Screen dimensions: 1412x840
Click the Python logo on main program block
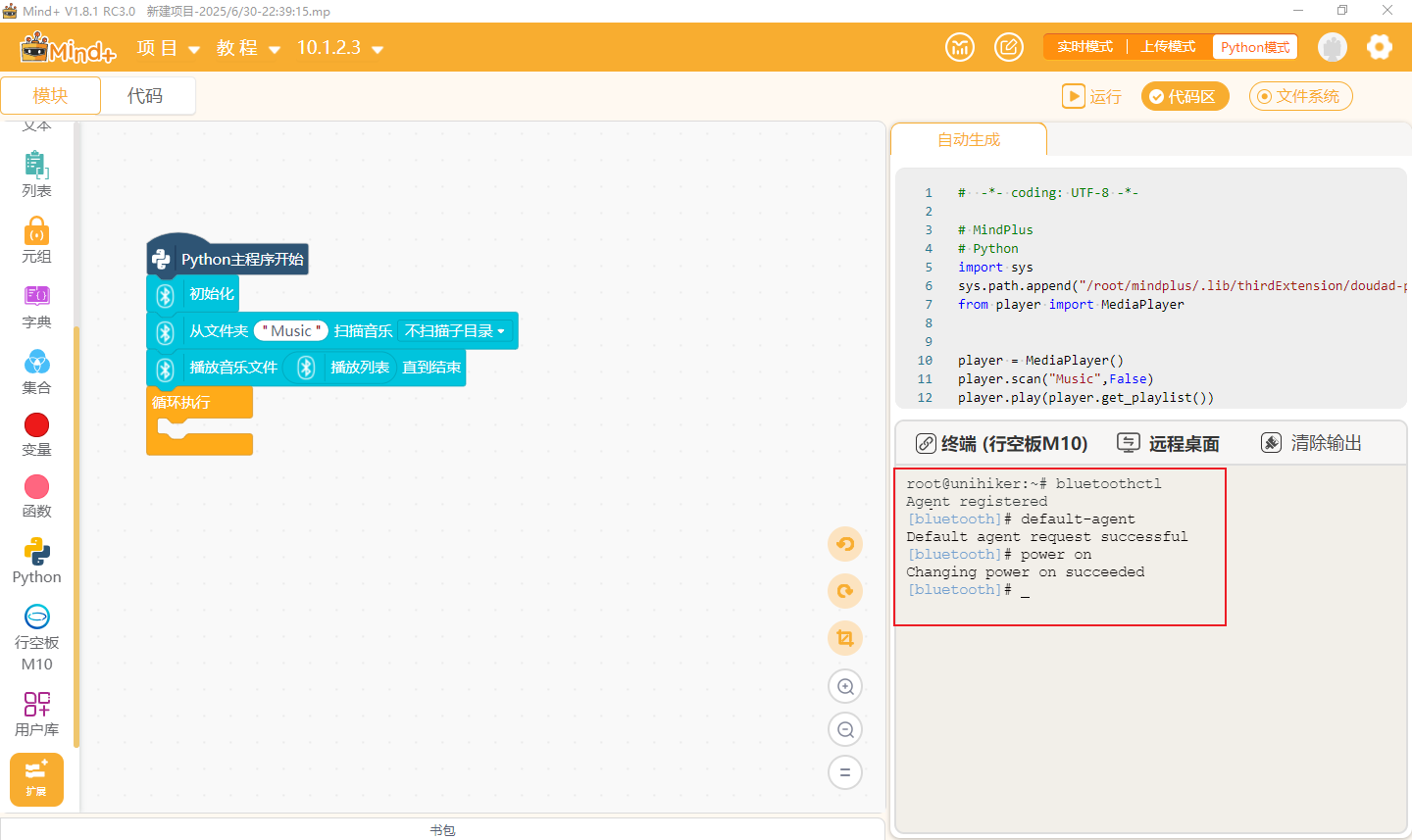point(162,259)
